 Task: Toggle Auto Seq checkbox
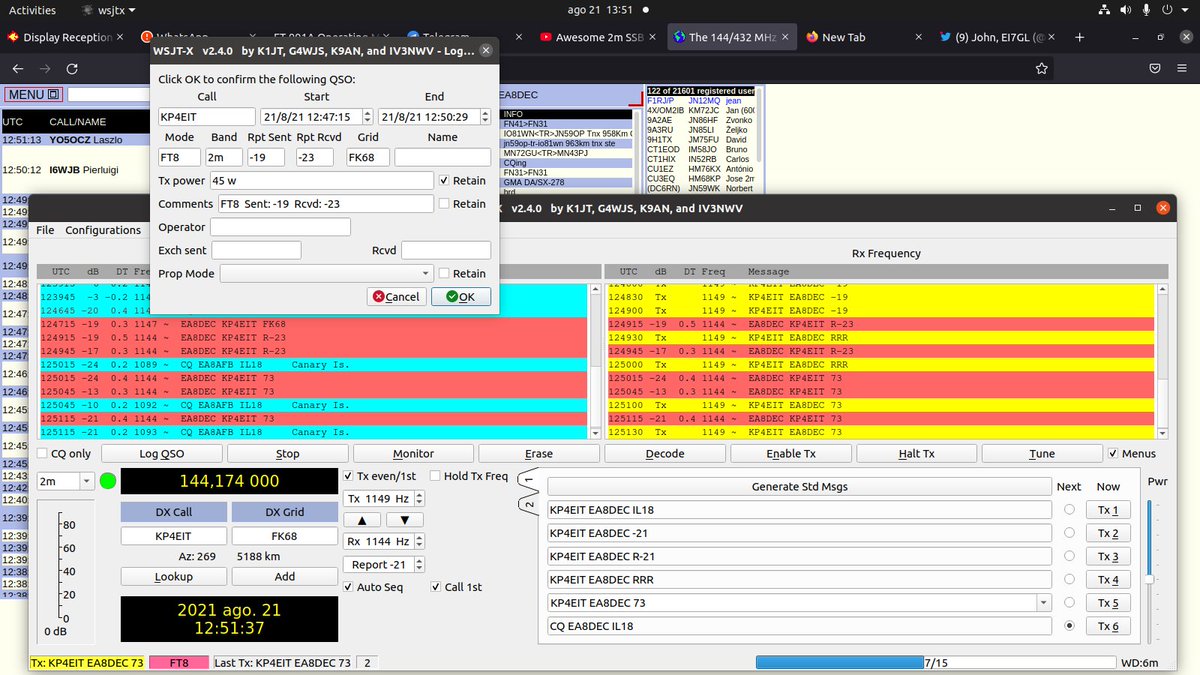pyautogui.click(x=348, y=587)
